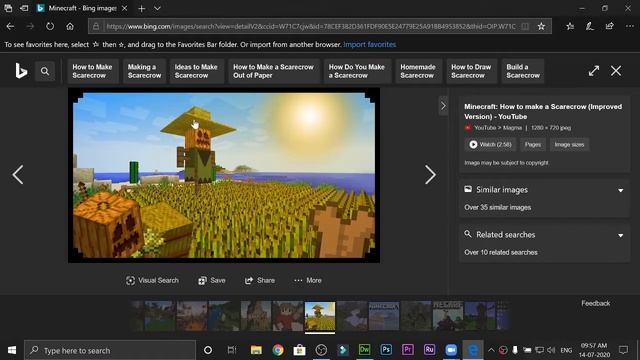
Task: Select 'Homemade Scarecrow' suggestion
Action: tap(418, 71)
